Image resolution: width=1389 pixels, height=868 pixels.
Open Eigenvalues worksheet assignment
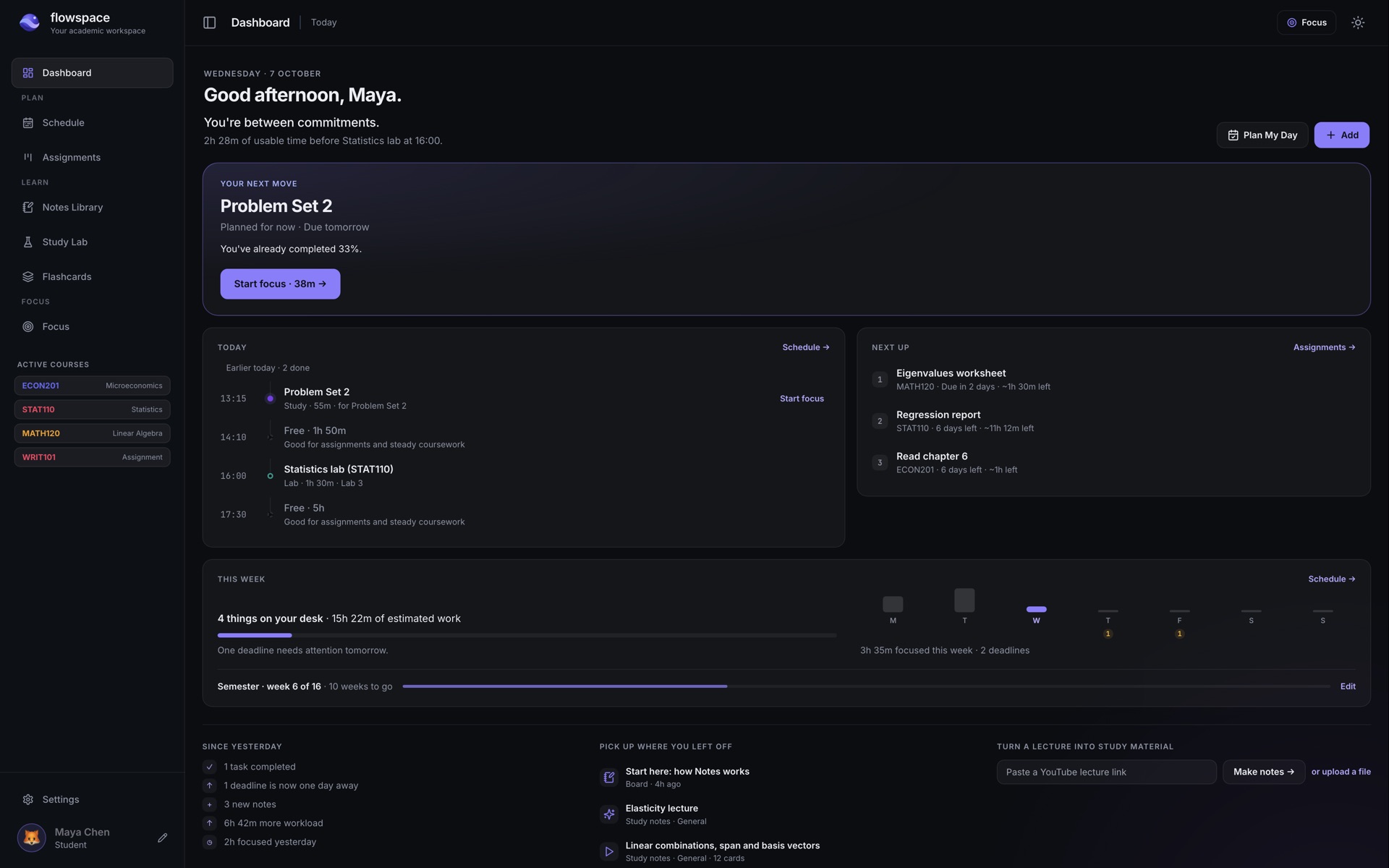(x=1113, y=380)
